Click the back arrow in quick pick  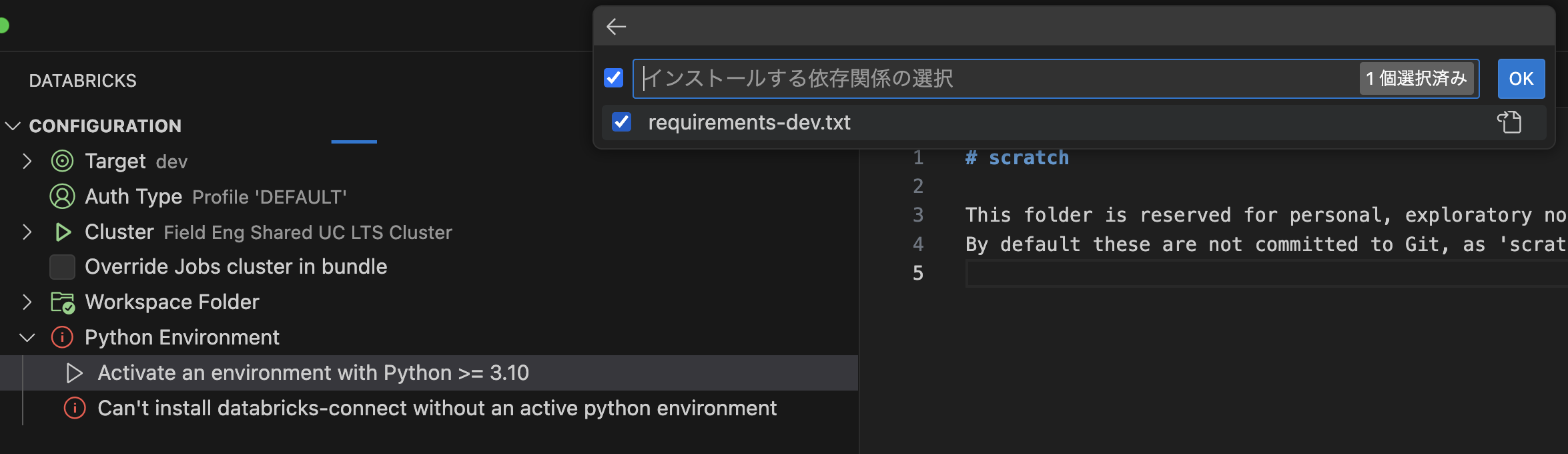tap(616, 27)
